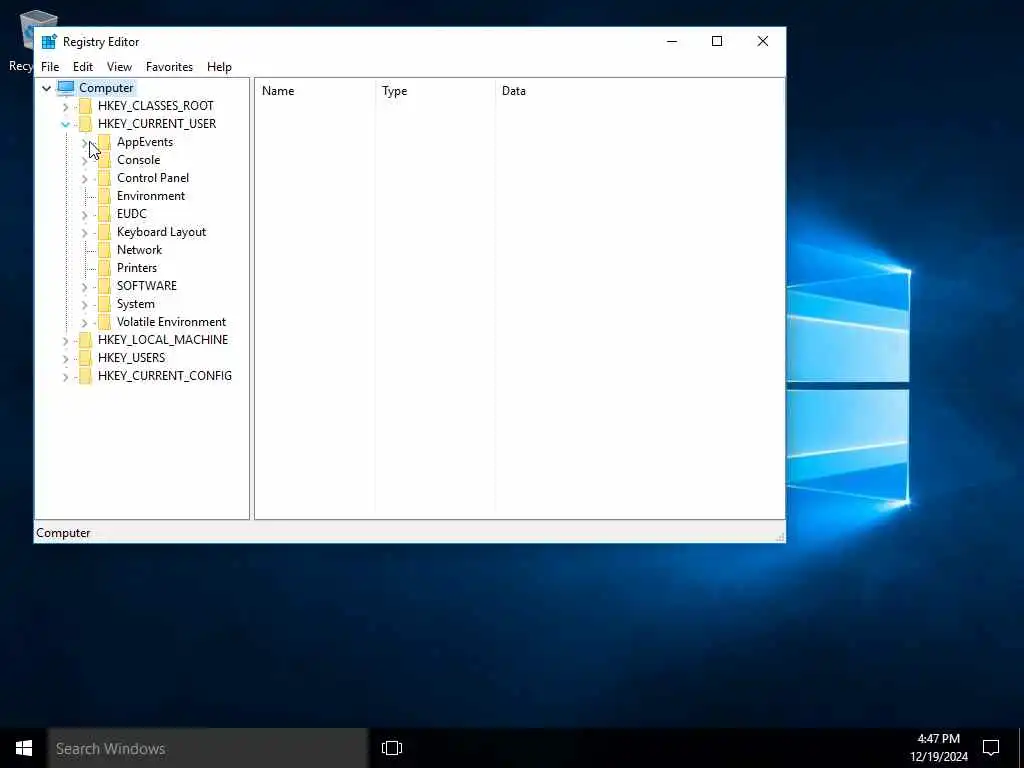Viewport: 1024px width, 768px height.
Task: Click the Type column header
Action: click(435, 91)
